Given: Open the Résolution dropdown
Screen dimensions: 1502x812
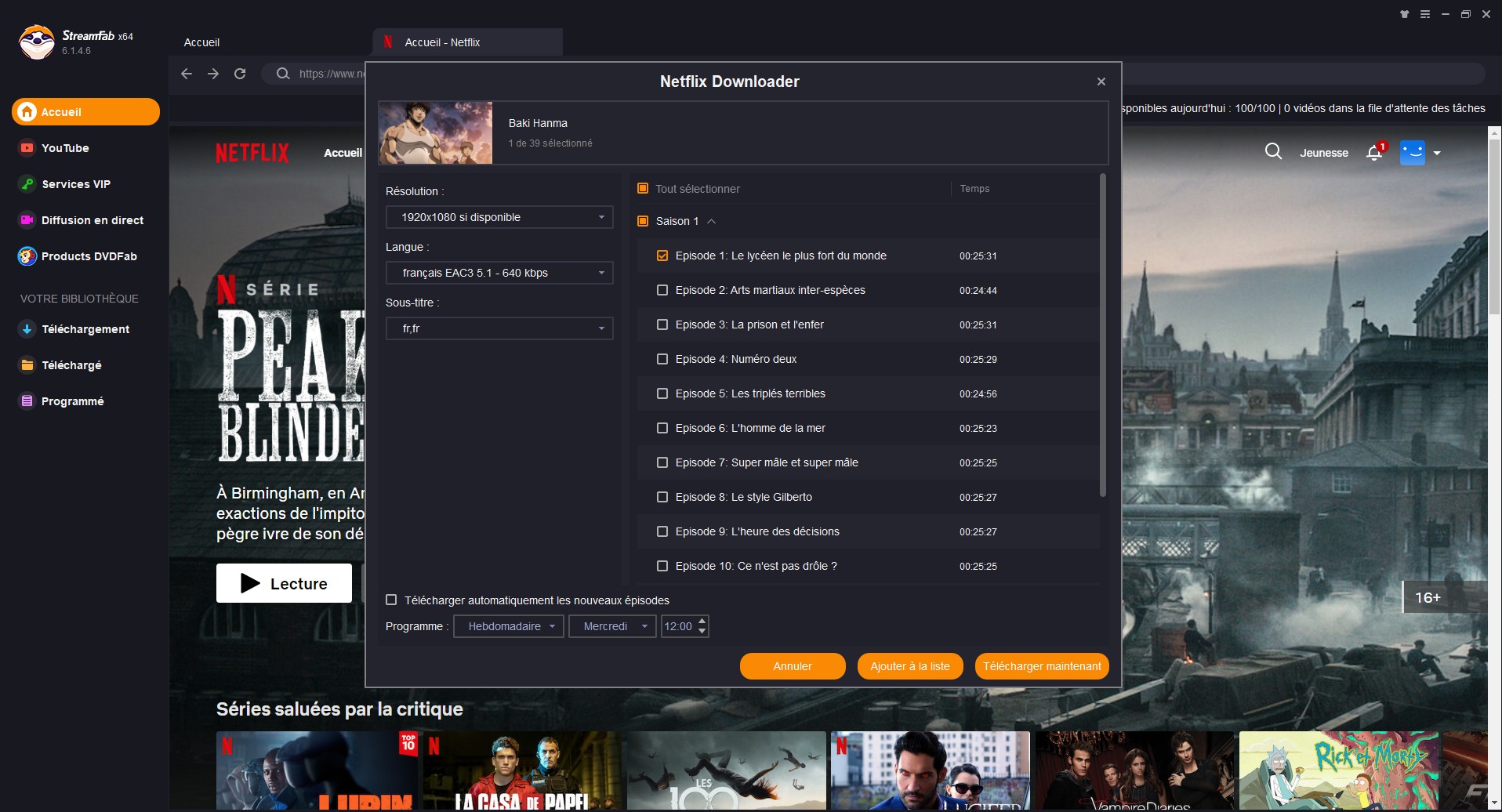Looking at the screenshot, I should point(499,217).
